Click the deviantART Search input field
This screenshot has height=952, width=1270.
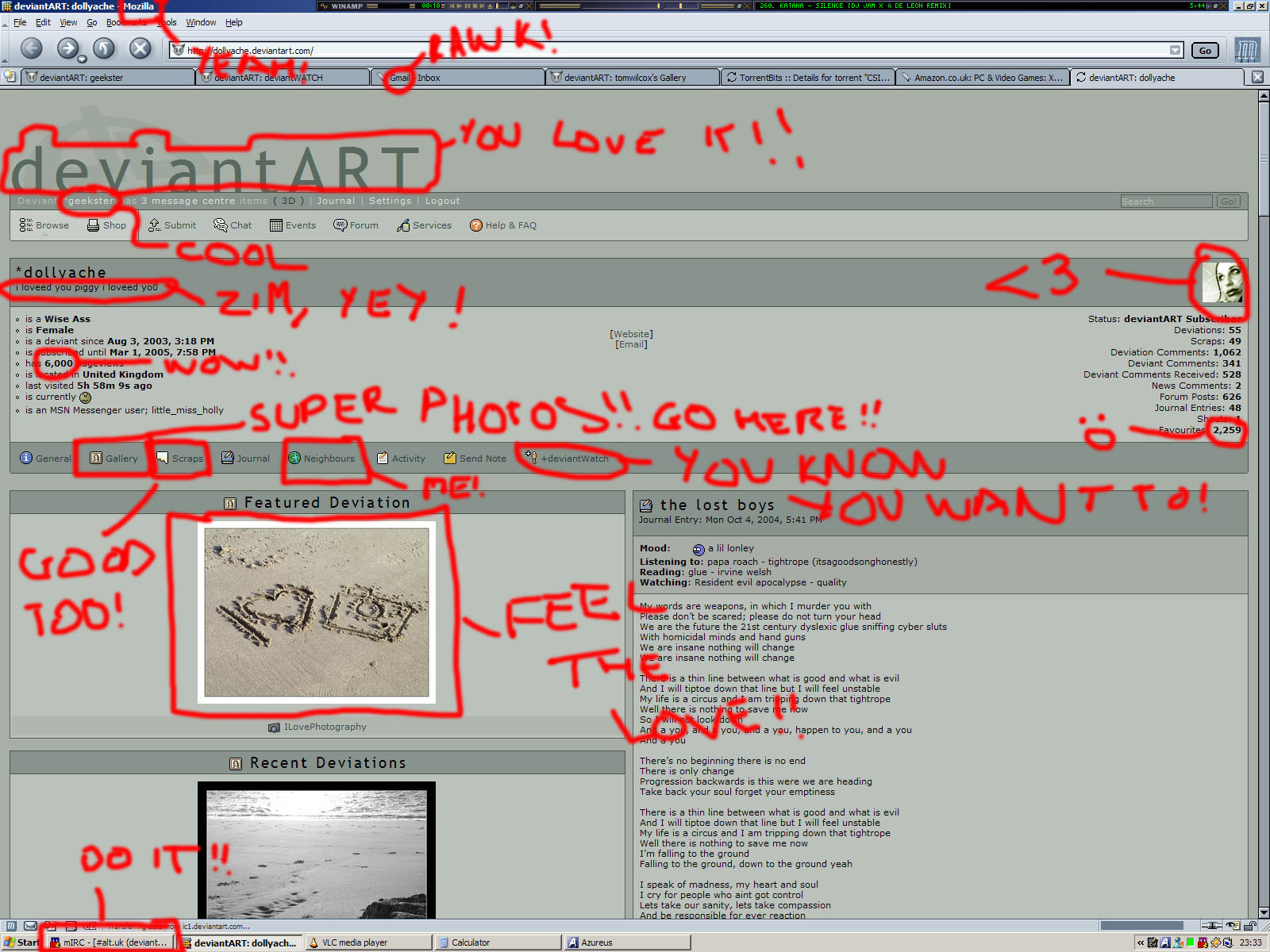tap(1166, 202)
